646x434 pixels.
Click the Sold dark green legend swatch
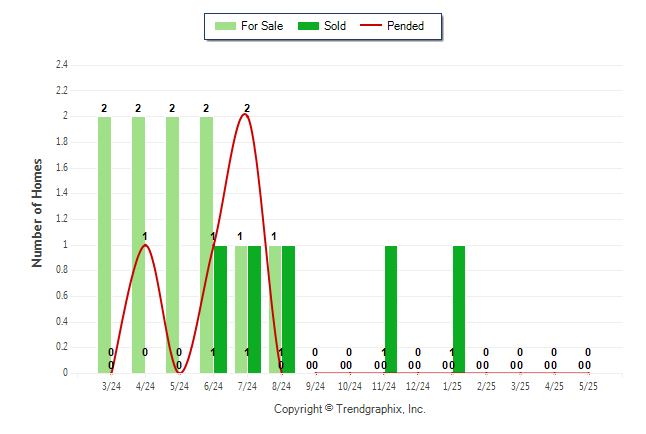pos(309,26)
